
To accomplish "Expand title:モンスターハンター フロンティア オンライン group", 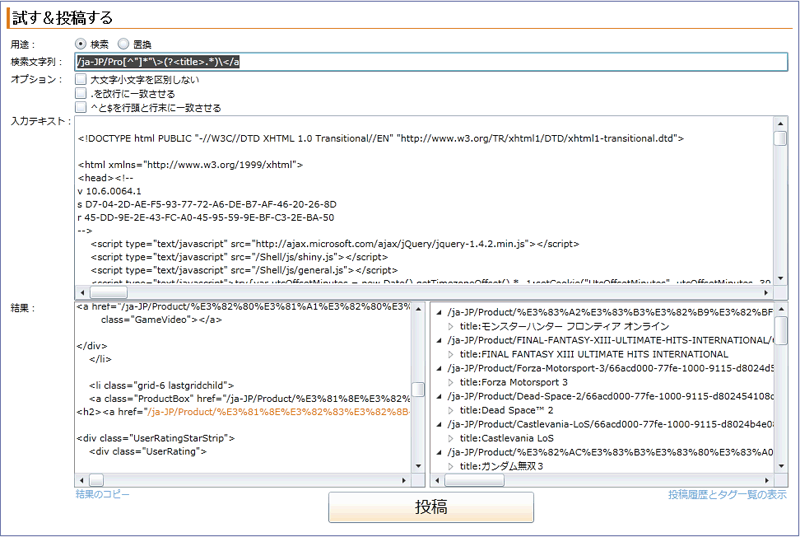I will tap(451, 326).
